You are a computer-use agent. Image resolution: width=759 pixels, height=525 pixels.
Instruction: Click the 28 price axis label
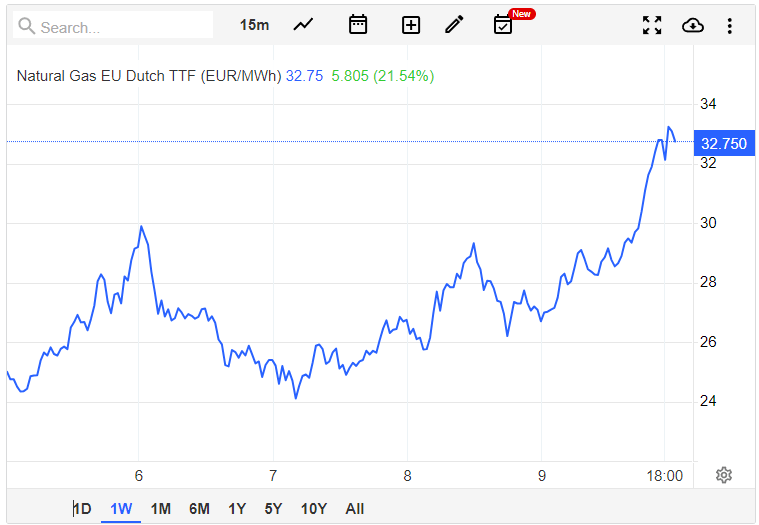(708, 282)
